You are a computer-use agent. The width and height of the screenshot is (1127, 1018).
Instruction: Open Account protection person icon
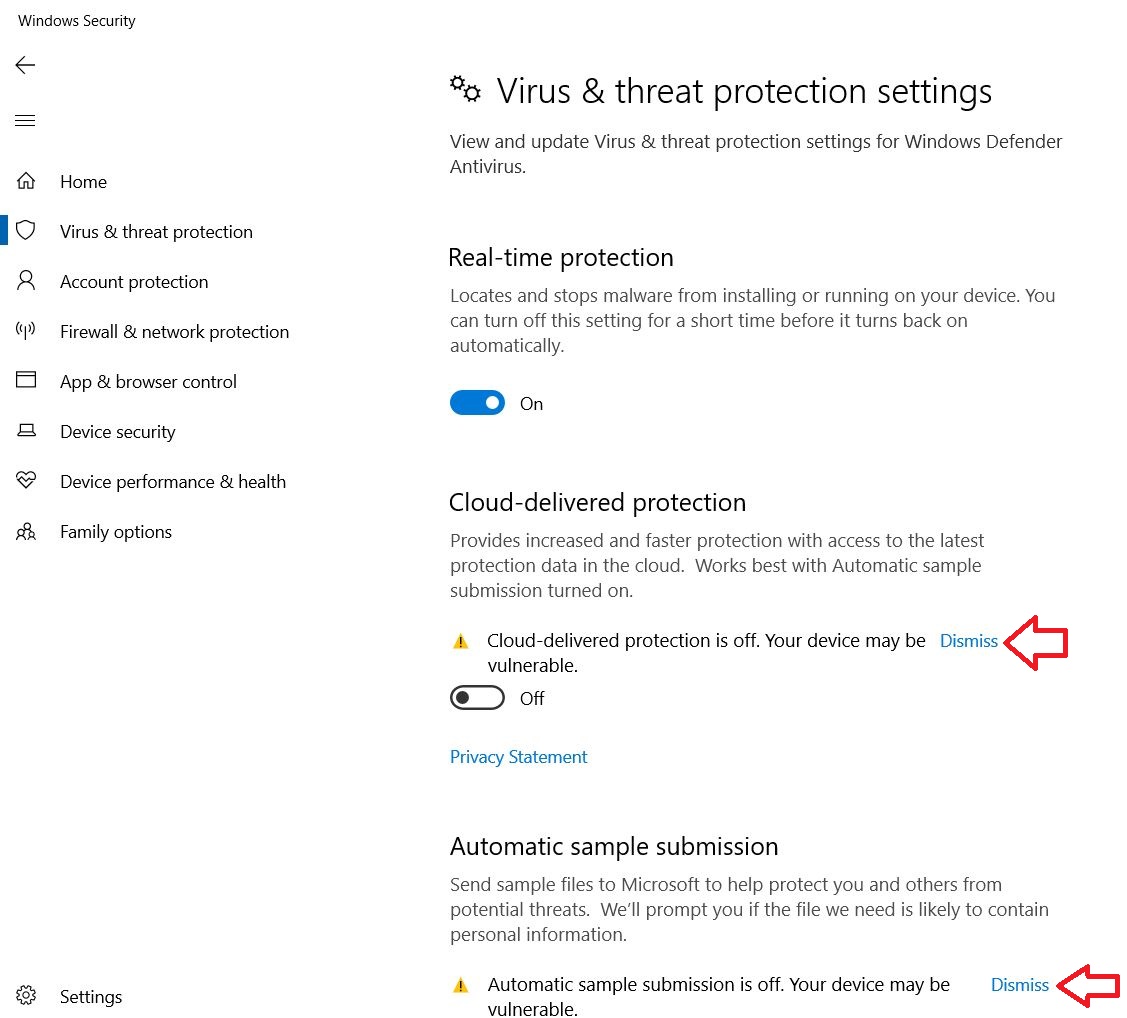click(26, 281)
